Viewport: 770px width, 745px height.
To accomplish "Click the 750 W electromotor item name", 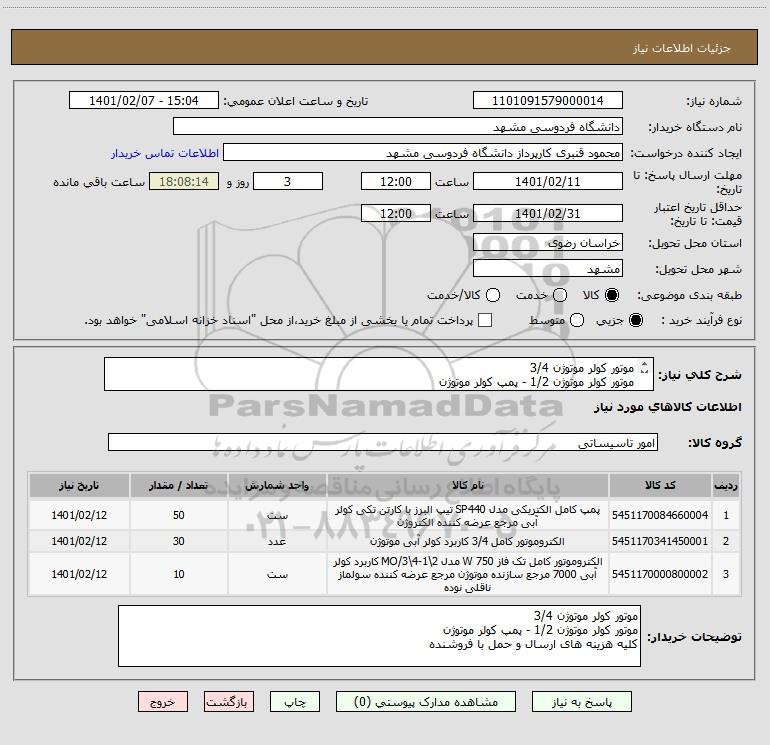I will (x=468, y=574).
